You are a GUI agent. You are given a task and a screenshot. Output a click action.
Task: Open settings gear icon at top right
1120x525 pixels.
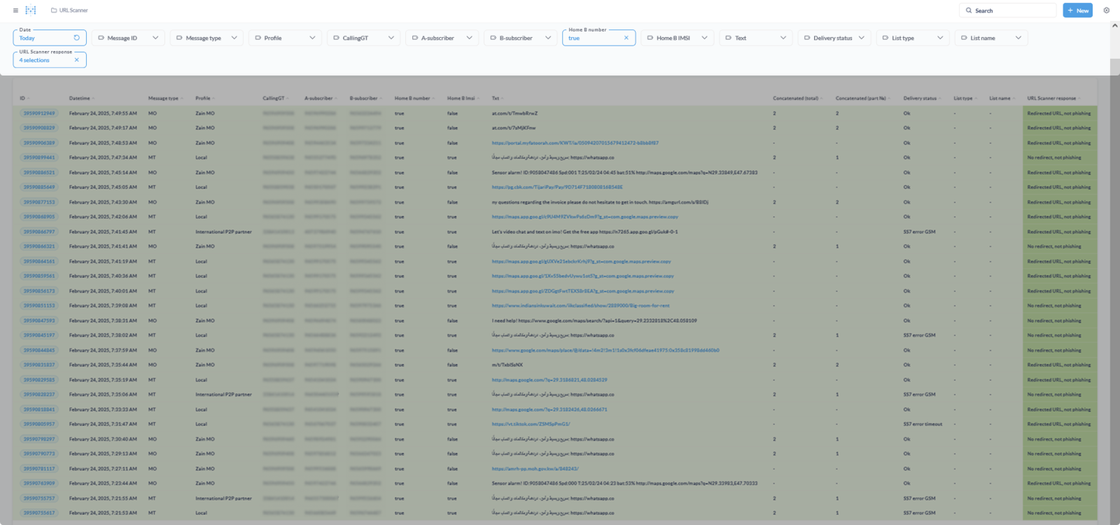coord(1106,10)
